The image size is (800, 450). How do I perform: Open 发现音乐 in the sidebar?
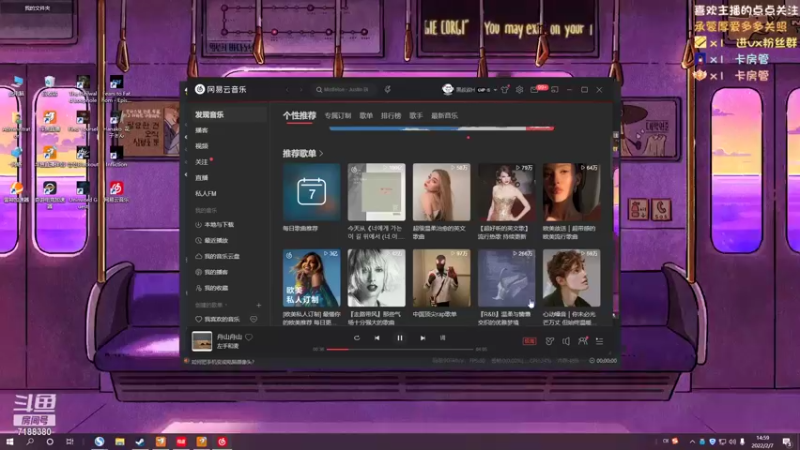[x=228, y=115]
